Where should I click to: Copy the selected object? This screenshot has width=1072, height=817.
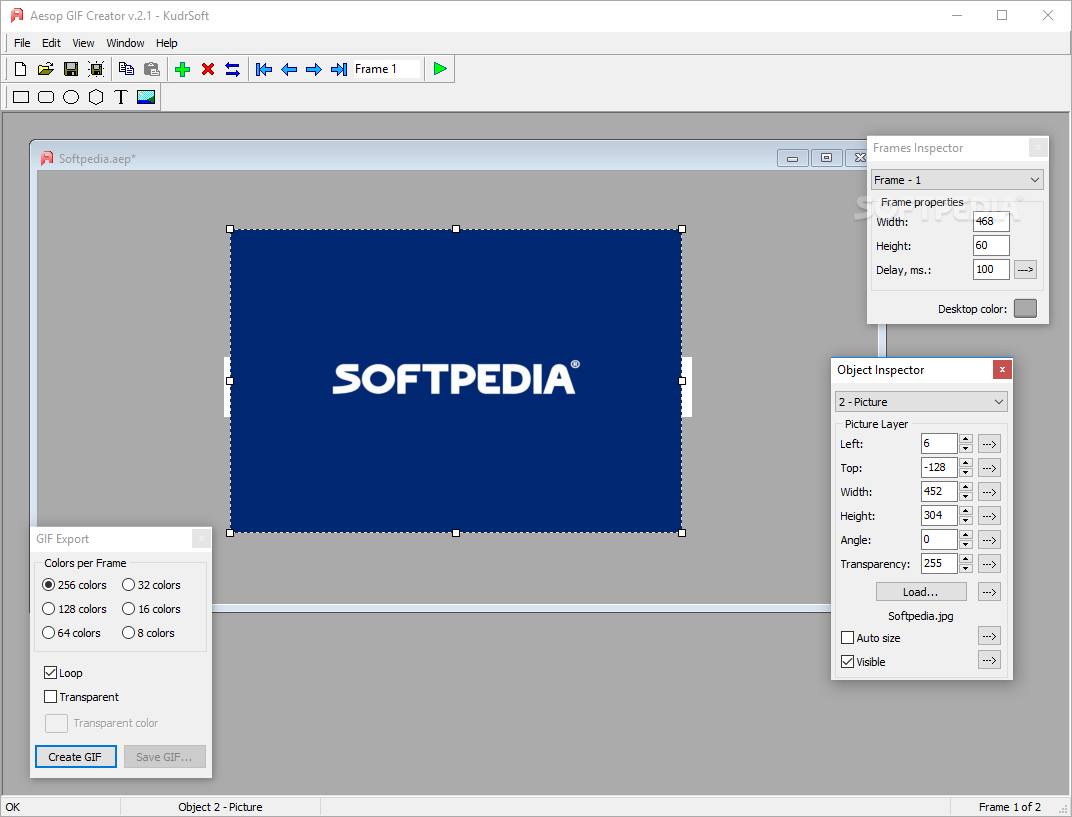coord(126,69)
